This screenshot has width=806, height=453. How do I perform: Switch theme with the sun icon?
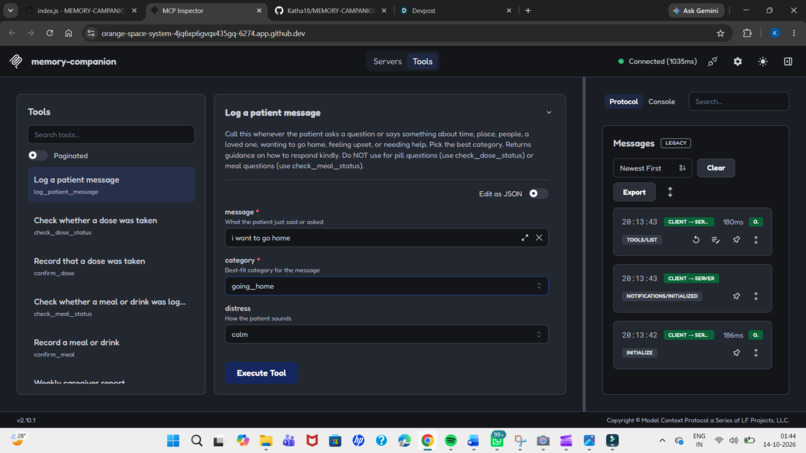pos(763,61)
